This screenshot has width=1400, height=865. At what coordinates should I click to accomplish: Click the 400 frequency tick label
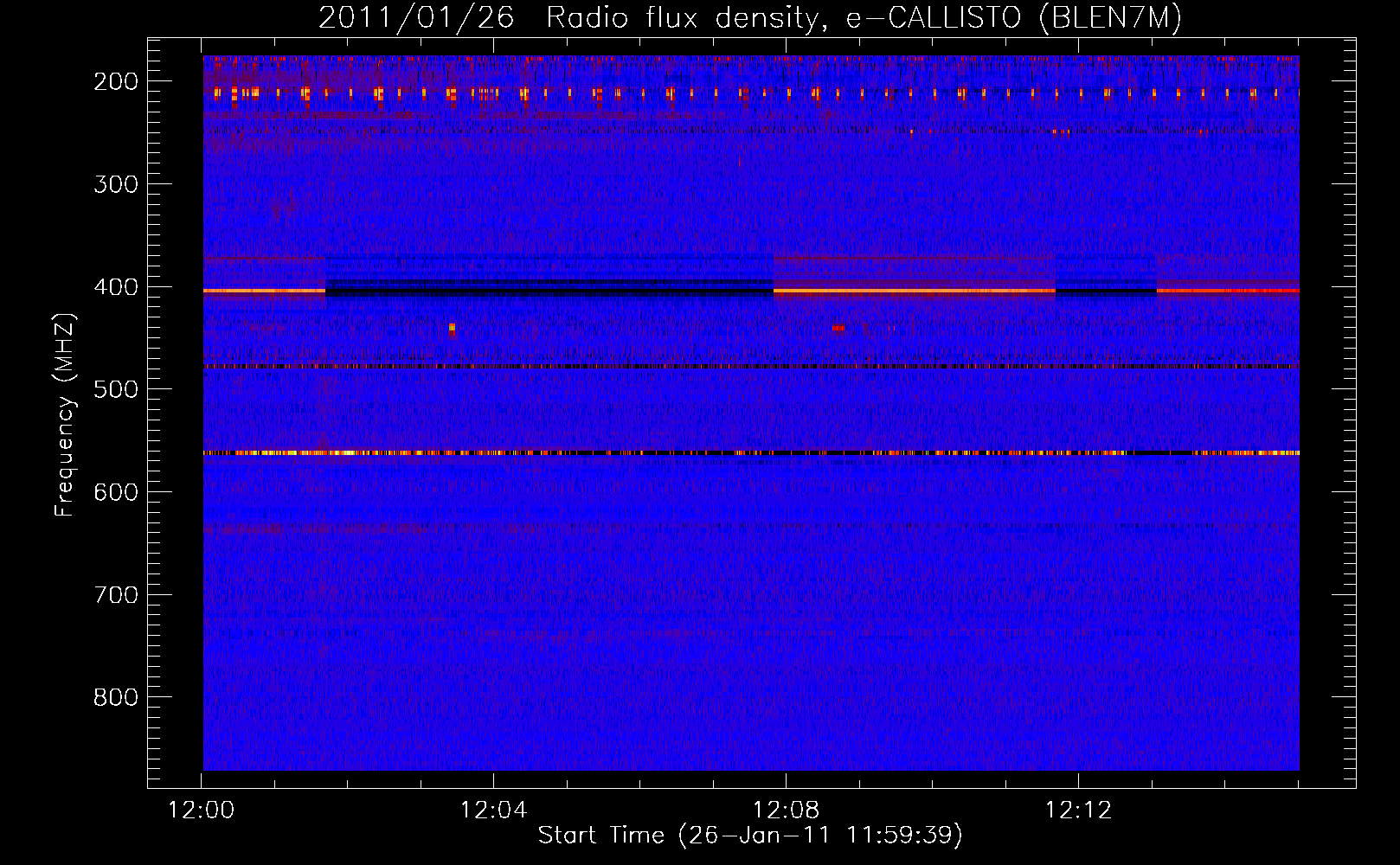tap(115, 286)
